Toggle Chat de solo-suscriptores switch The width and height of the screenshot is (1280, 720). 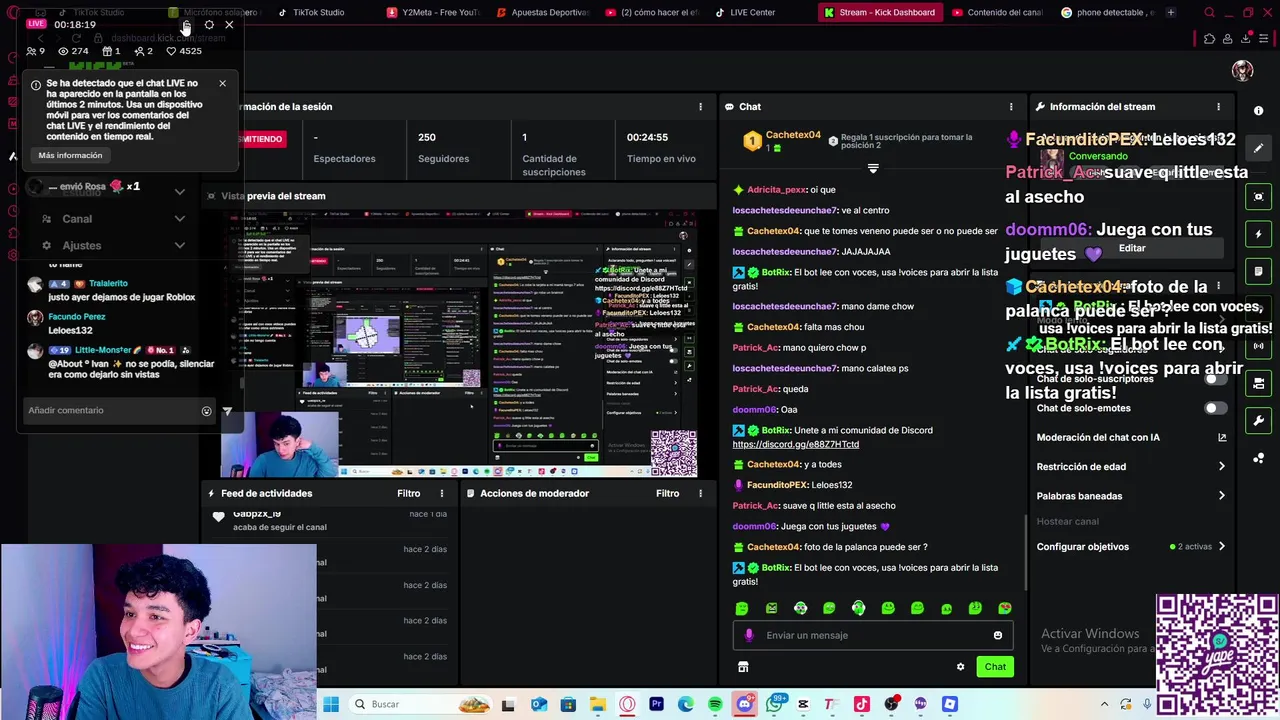pyautogui.click(x=1215, y=379)
